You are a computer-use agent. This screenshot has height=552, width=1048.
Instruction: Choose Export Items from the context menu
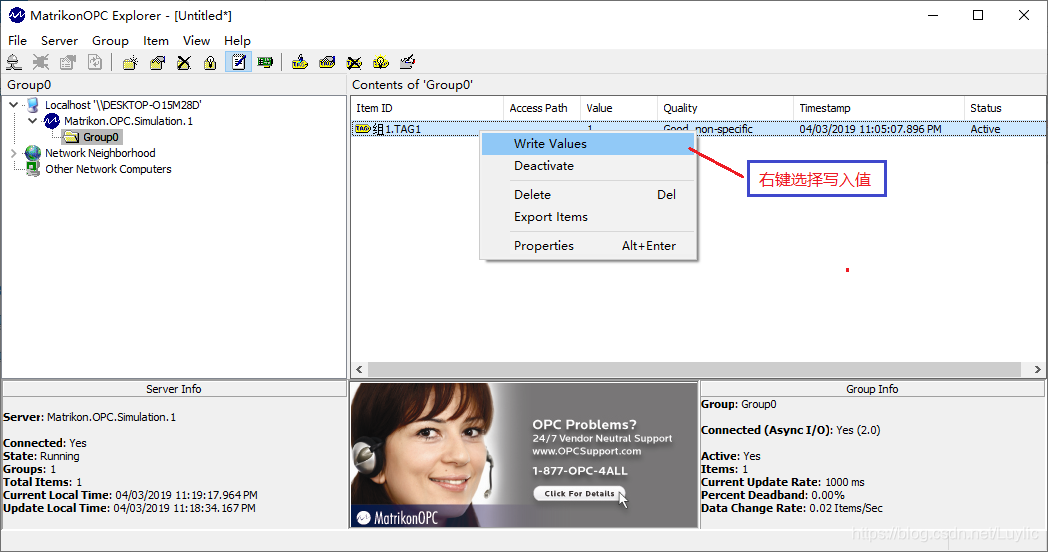click(x=588, y=217)
